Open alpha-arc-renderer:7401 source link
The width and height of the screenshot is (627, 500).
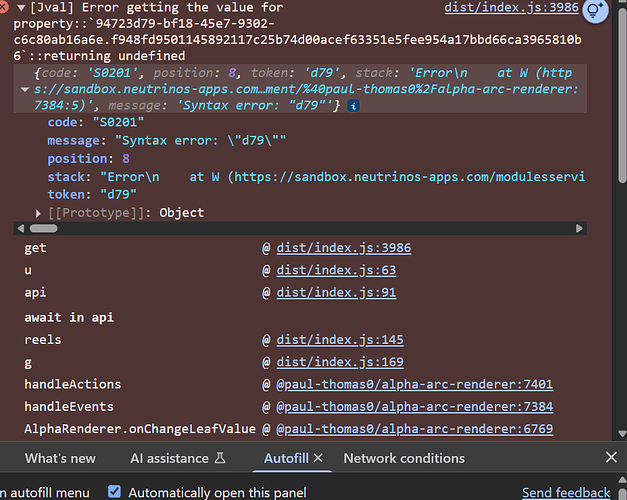click(414, 384)
